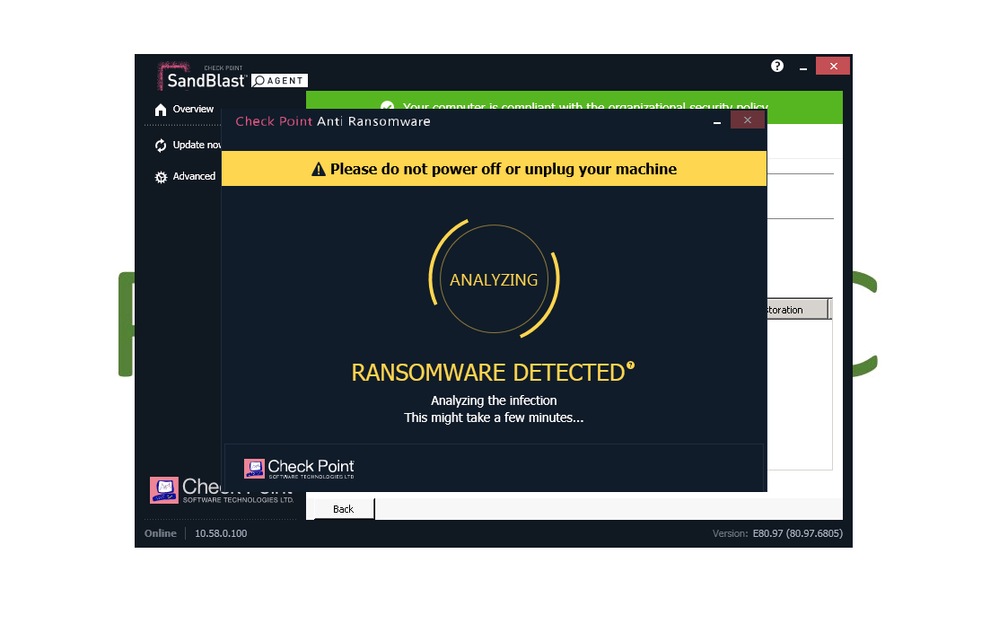Open help via the question mark icon

[777, 66]
